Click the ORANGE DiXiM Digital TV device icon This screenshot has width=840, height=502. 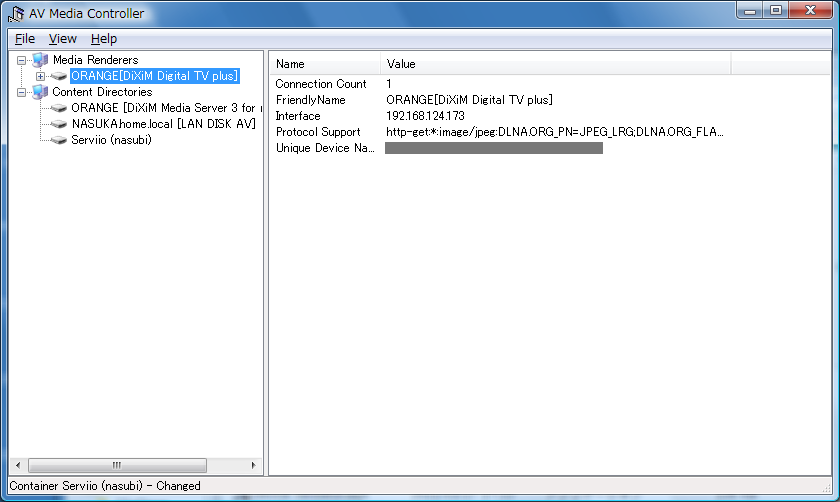59,76
